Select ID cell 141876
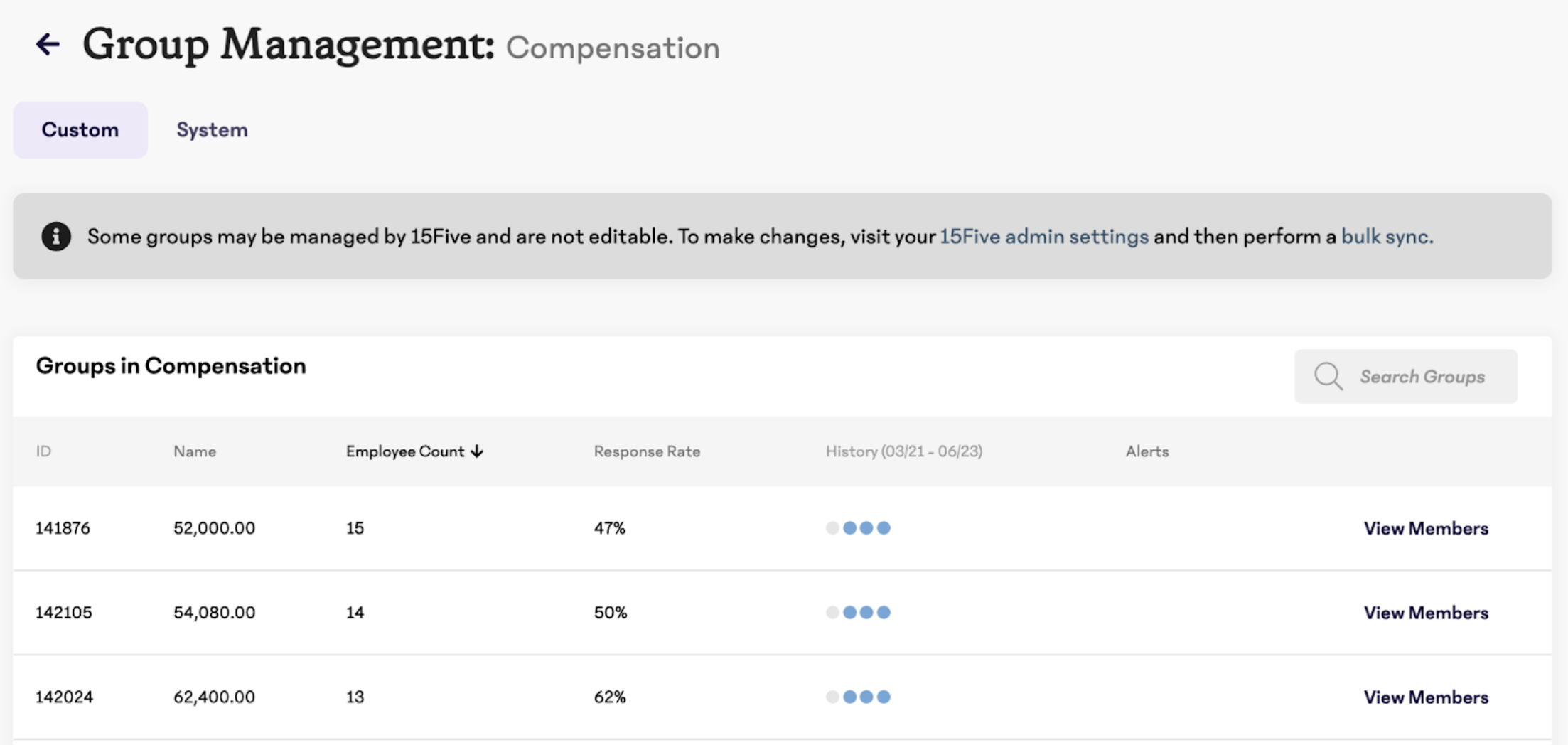Viewport: 1568px width, 745px height. click(63, 528)
